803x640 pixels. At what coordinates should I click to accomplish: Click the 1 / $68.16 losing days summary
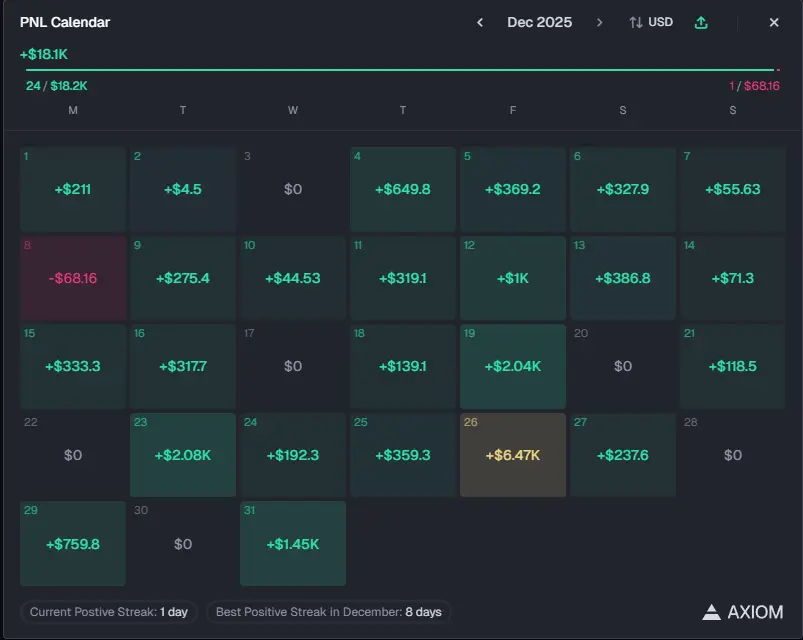(754, 86)
